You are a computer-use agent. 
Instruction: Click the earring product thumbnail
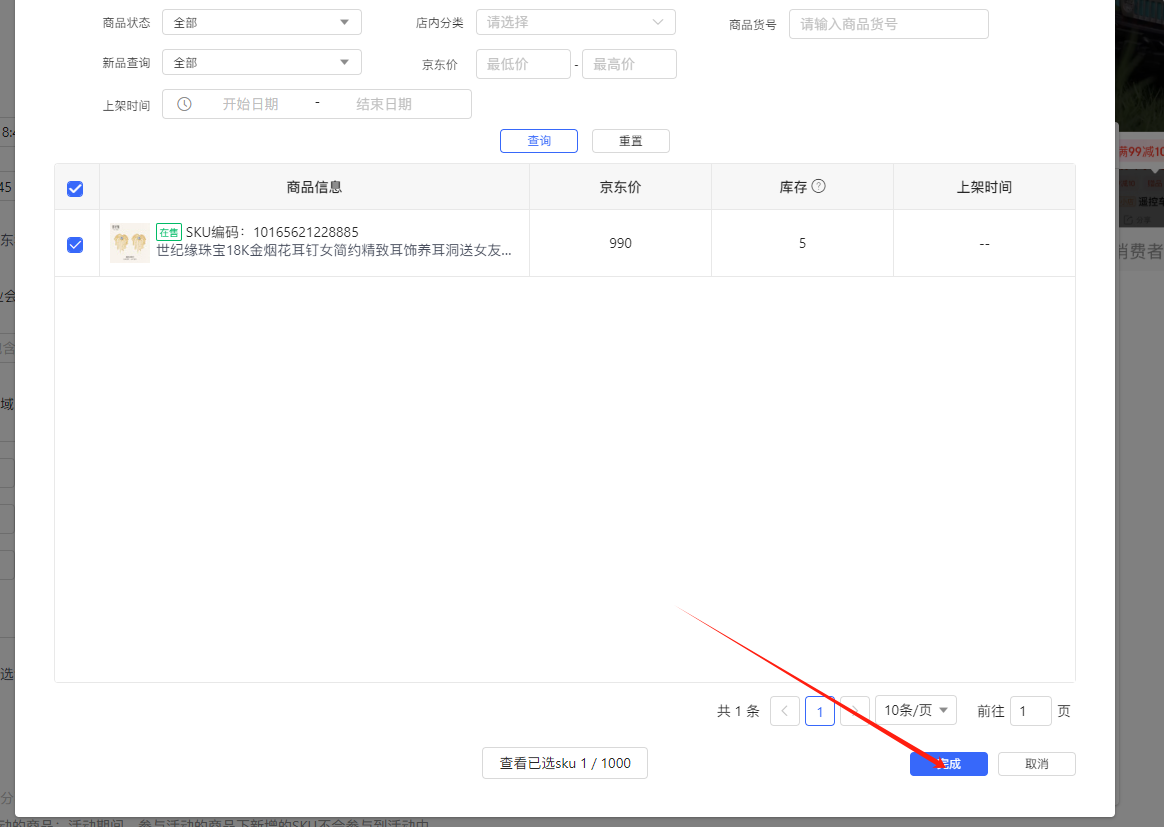[x=129, y=243]
